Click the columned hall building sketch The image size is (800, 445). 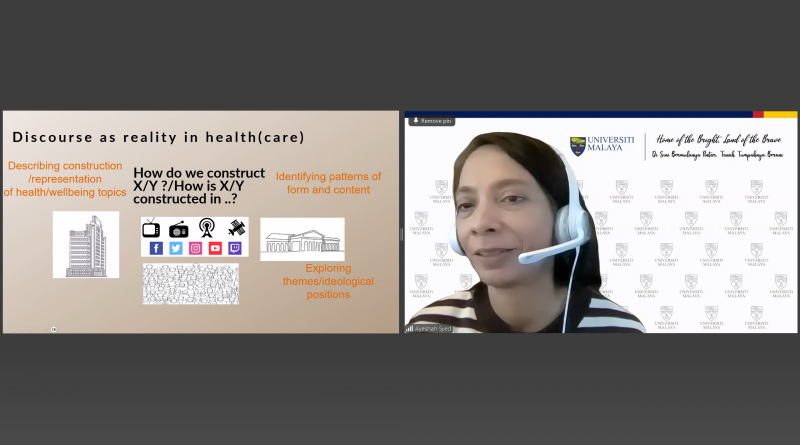(303, 239)
